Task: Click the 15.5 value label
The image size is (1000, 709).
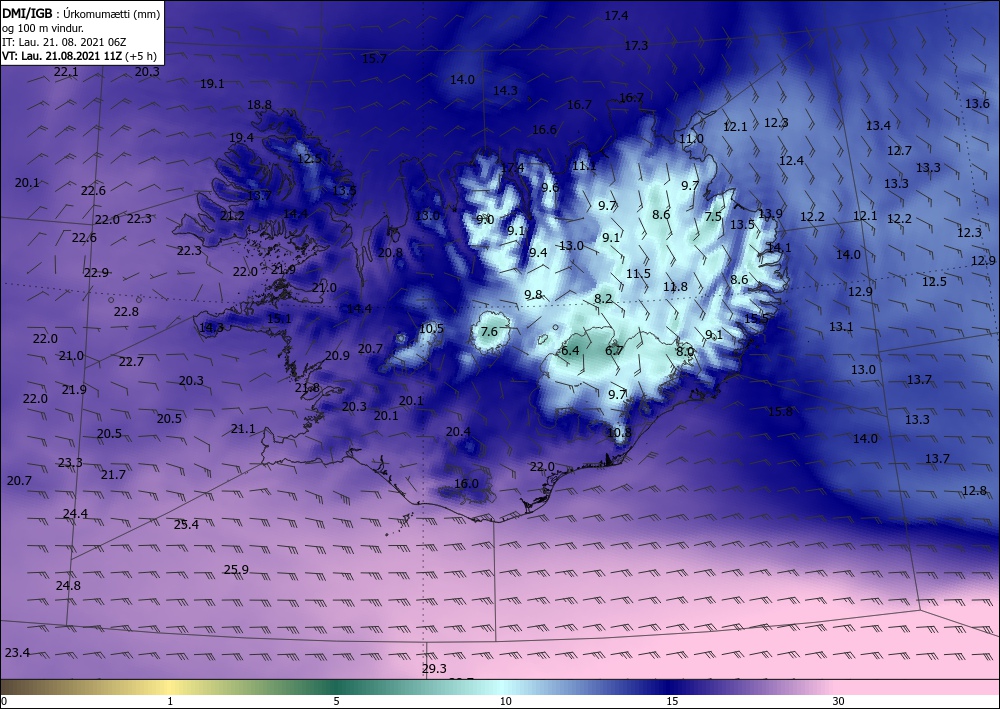Action: (756, 318)
